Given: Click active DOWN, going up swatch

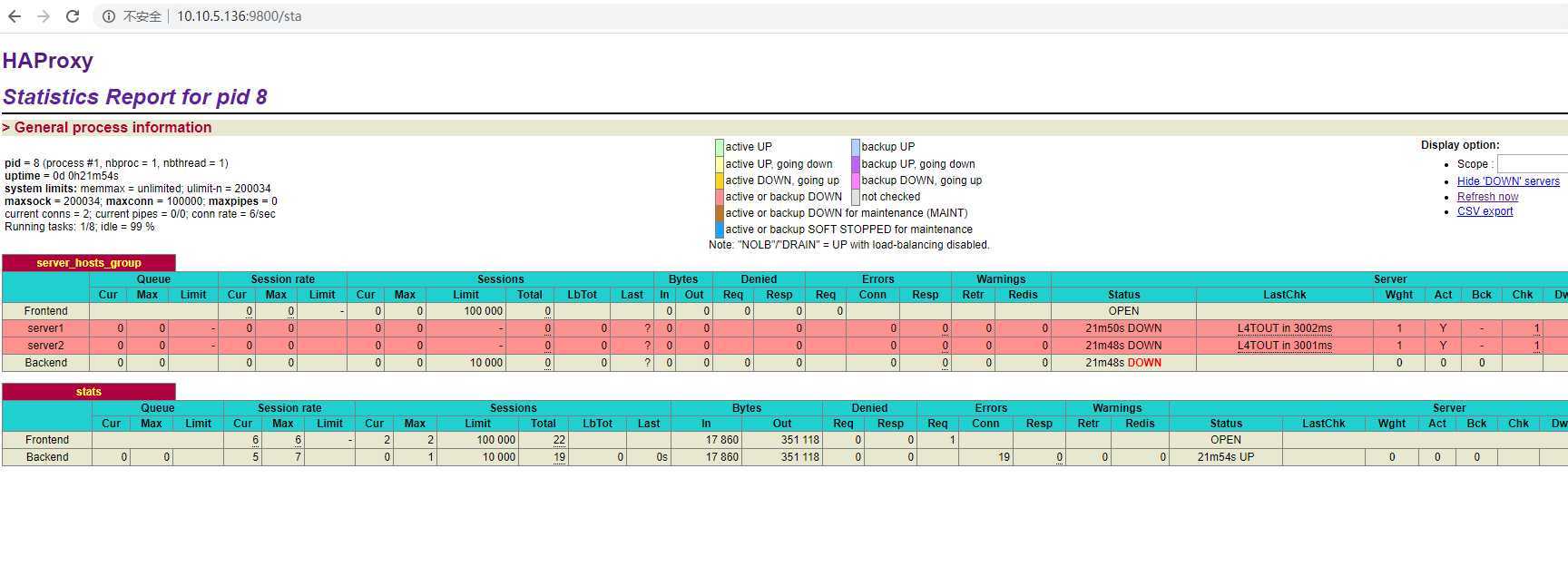Looking at the screenshot, I should (720, 181).
